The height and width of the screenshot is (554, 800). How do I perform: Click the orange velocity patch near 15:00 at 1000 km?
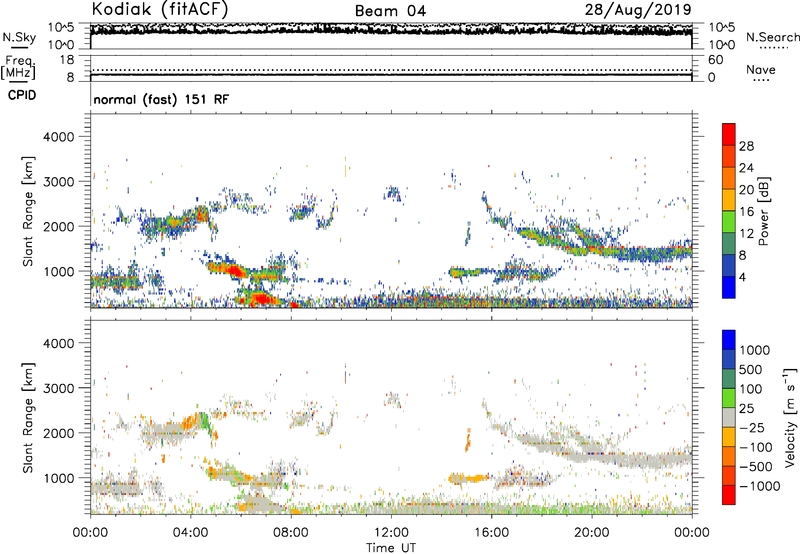pos(468,479)
